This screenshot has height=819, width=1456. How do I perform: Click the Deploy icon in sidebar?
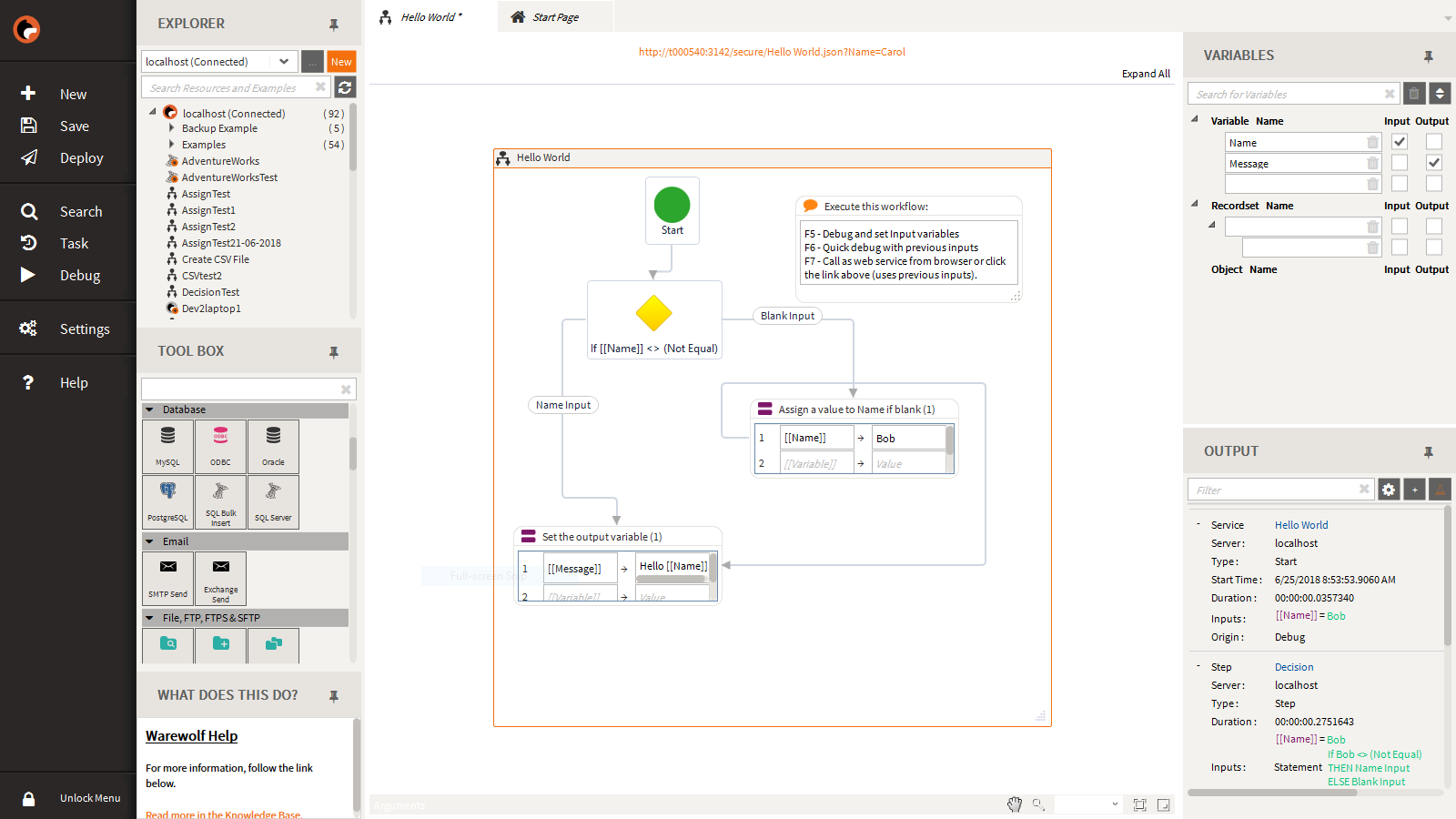coord(29,157)
